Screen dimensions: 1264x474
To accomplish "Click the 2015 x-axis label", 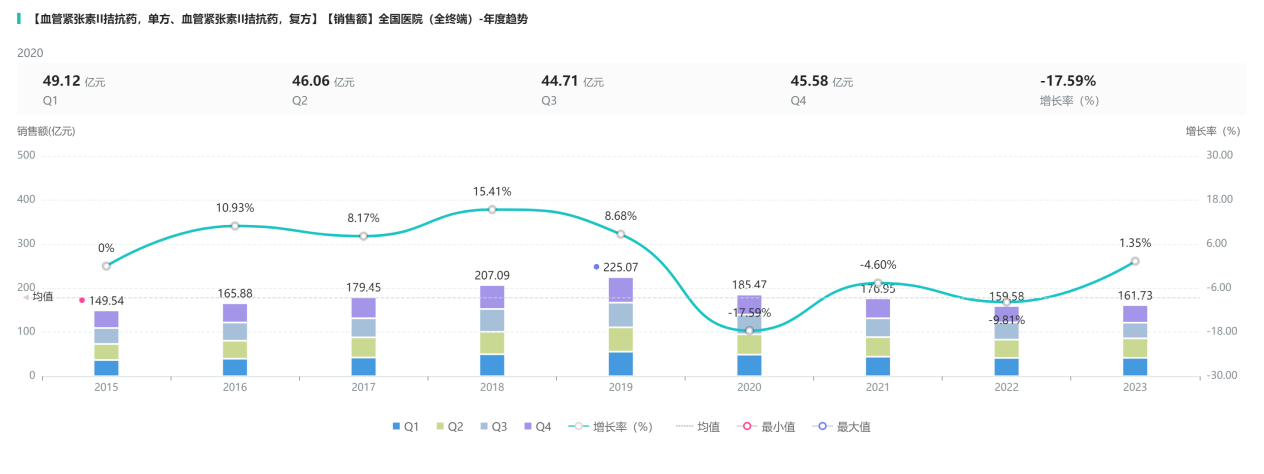I will click(106, 388).
